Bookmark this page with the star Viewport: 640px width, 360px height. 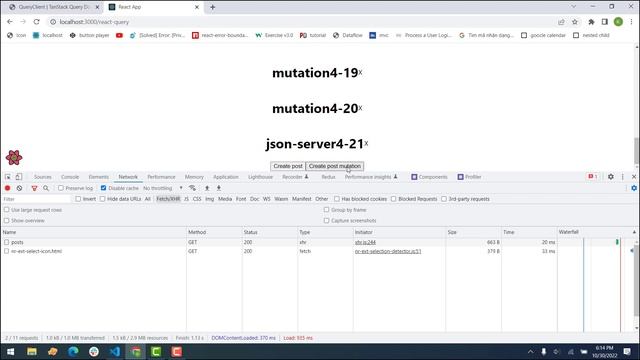tap(575, 22)
